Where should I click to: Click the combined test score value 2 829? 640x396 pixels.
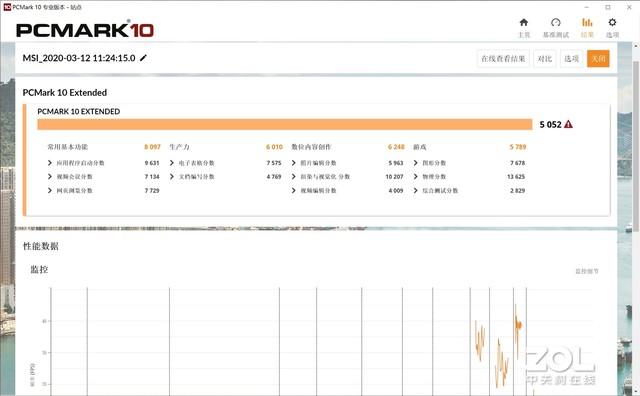(x=518, y=191)
